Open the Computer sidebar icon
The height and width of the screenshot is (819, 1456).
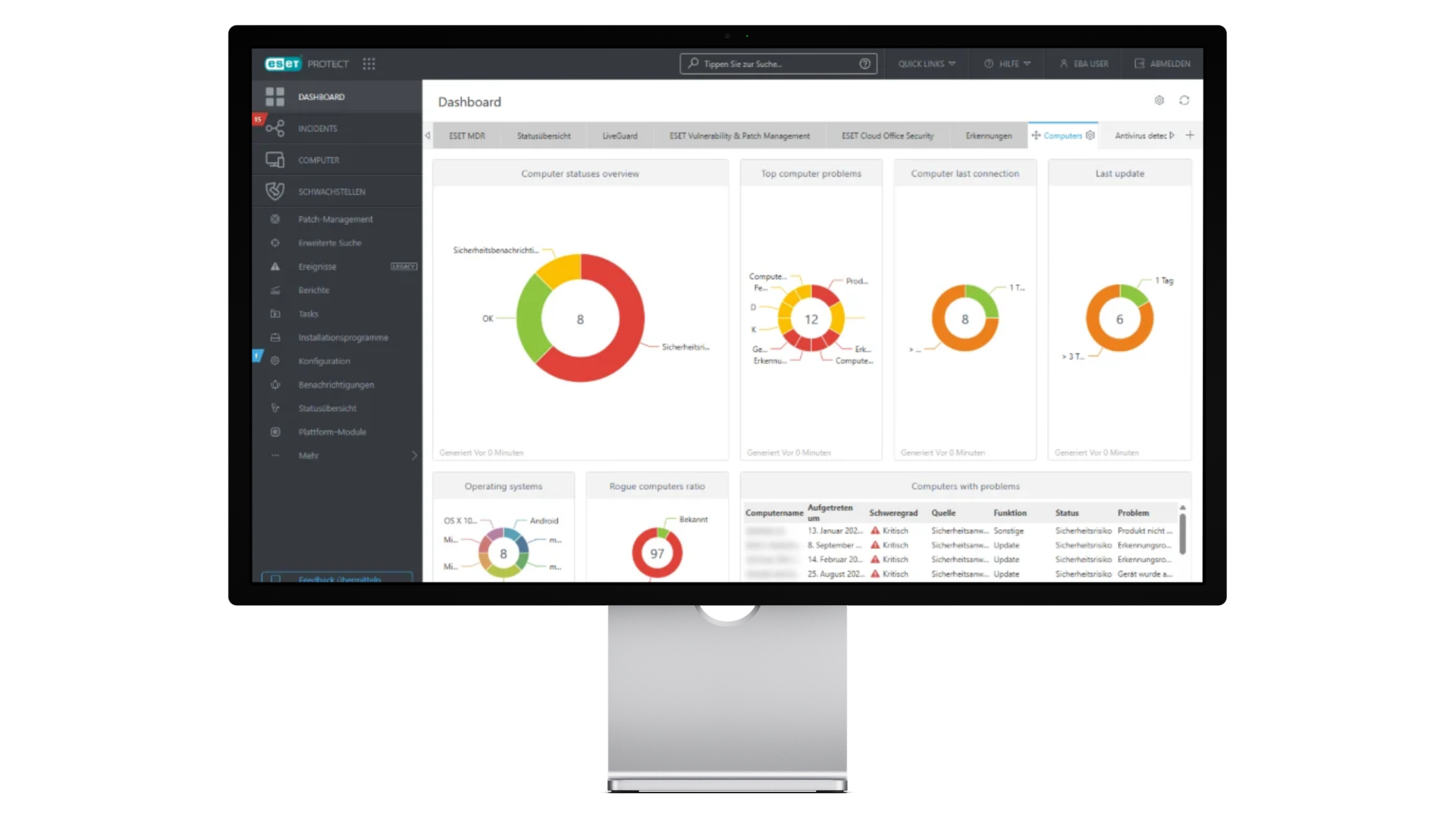click(x=275, y=160)
